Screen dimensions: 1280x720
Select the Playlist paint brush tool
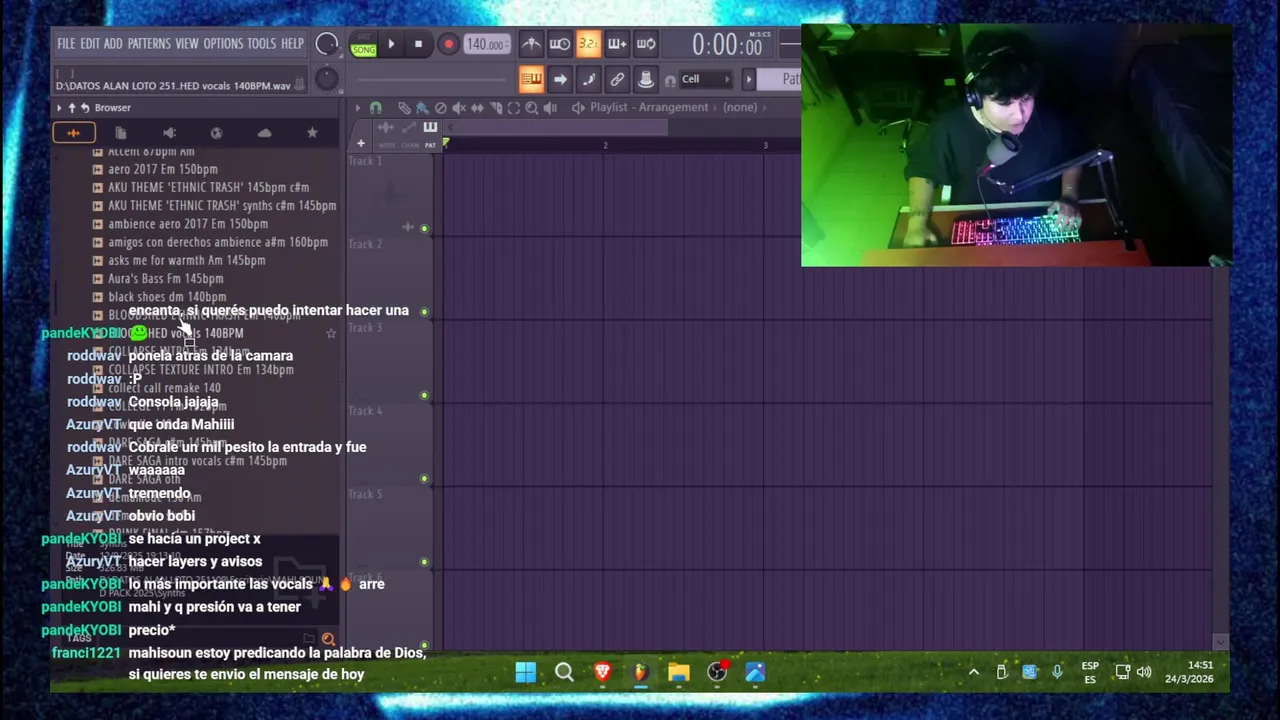tap(422, 107)
